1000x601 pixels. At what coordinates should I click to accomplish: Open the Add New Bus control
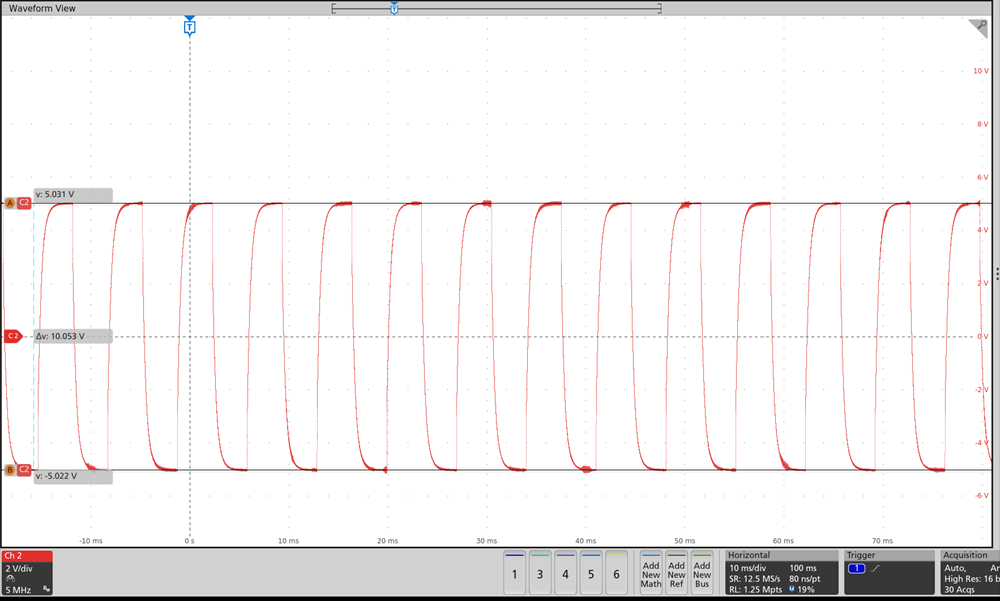click(x=701, y=574)
